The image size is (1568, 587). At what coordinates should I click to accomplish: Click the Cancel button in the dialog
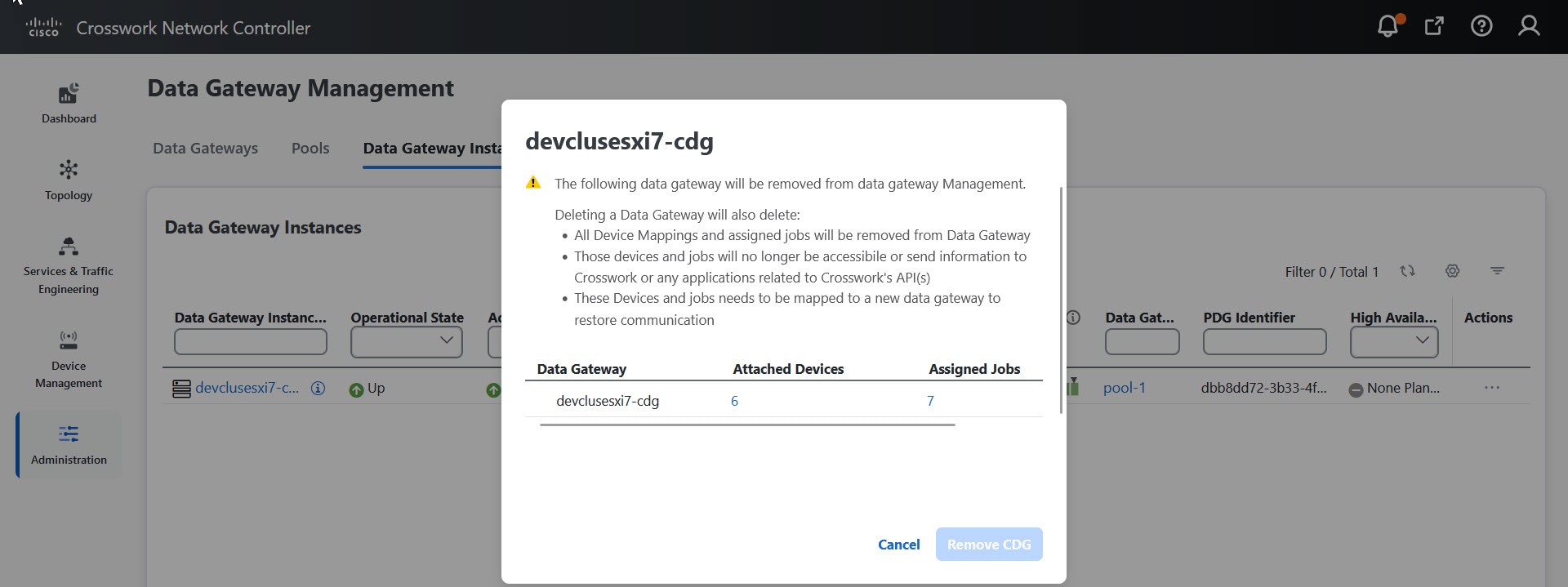(898, 544)
